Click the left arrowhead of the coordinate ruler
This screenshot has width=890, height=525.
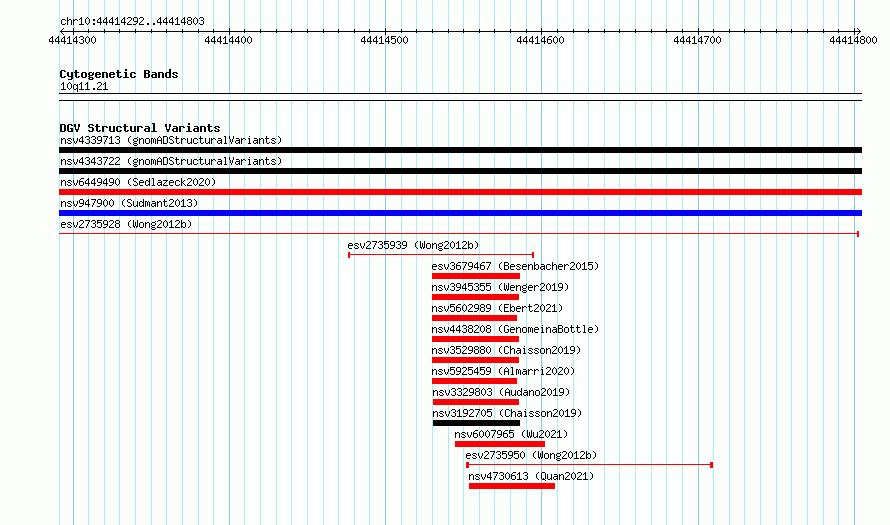pyautogui.click(x=62, y=31)
